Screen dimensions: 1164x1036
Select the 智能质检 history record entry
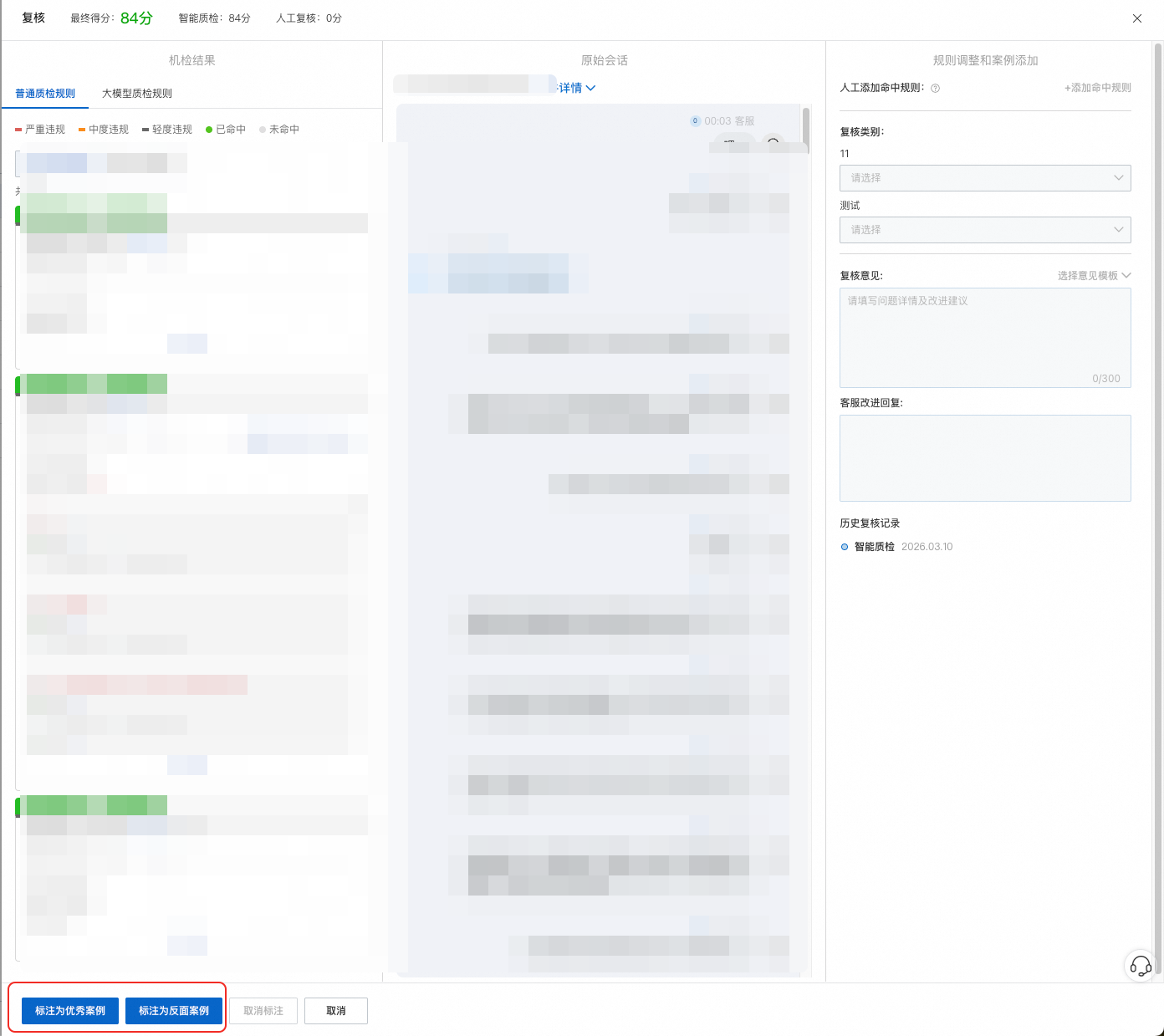[x=874, y=547]
